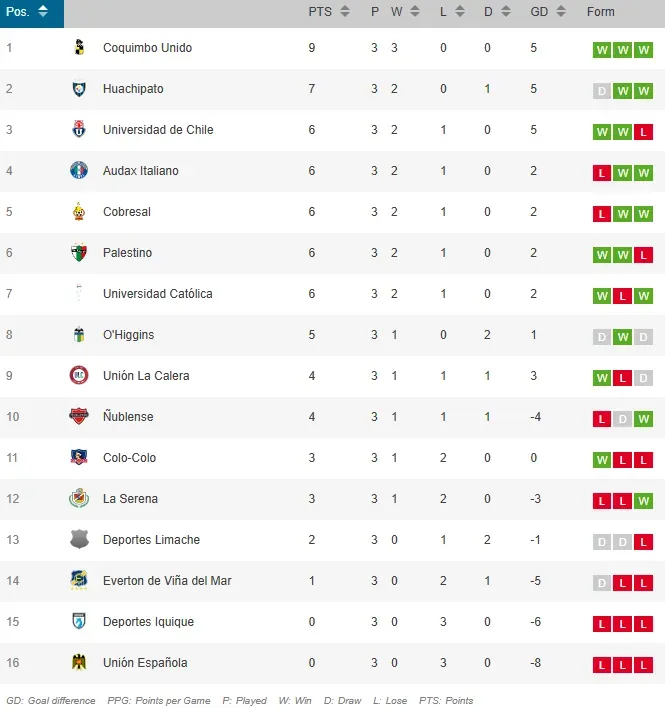Click the Colo-Colo club badge

(x=79, y=458)
